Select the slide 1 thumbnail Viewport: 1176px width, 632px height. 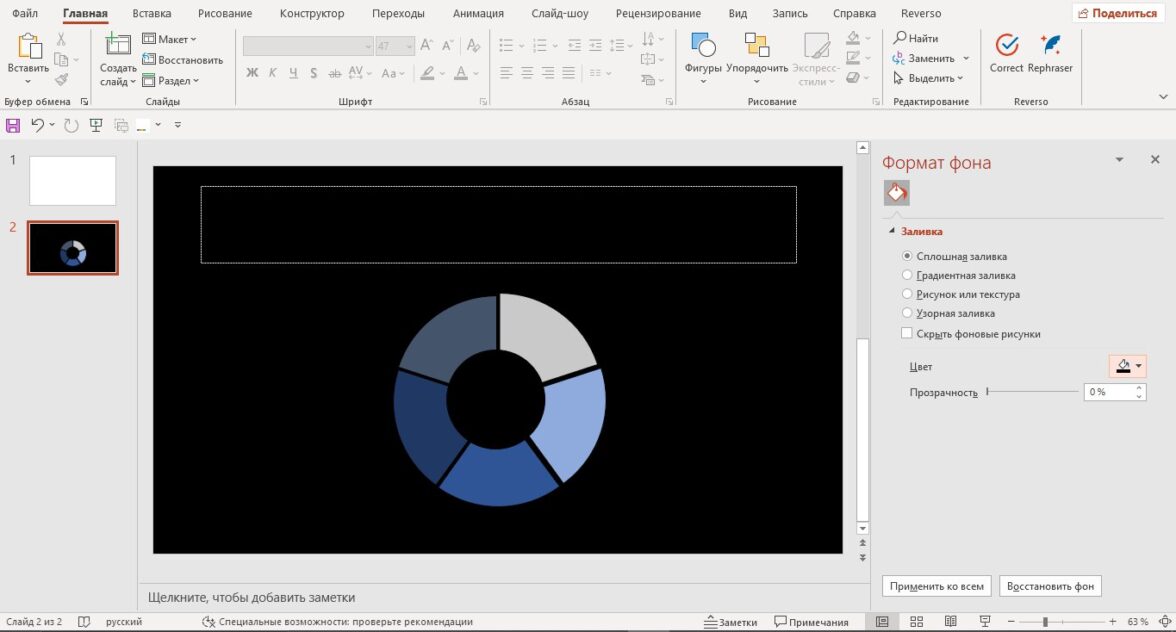(72, 181)
